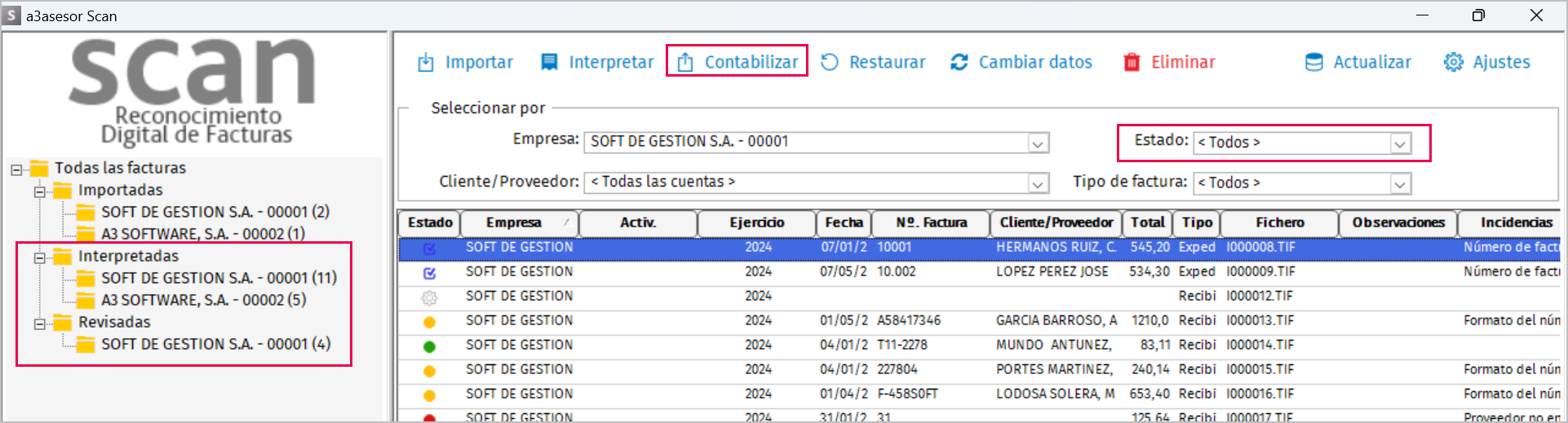Click cell LODOSA SOLERA, M
1568x423 pixels.
[1056, 394]
